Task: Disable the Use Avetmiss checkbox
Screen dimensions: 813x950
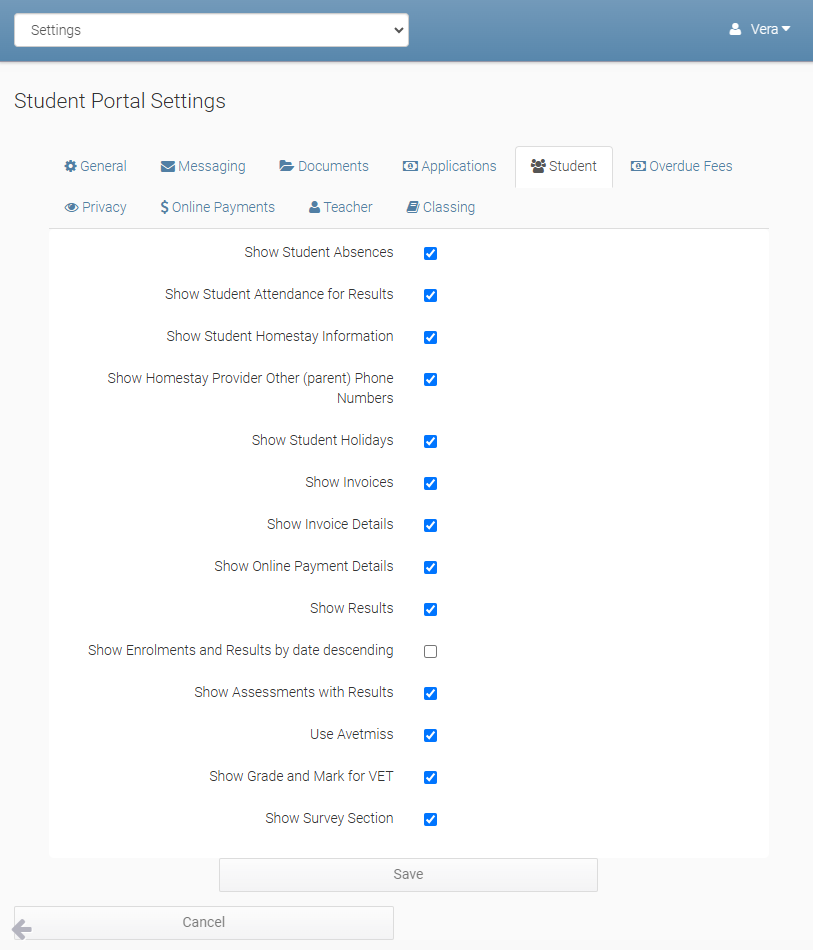Action: click(430, 735)
